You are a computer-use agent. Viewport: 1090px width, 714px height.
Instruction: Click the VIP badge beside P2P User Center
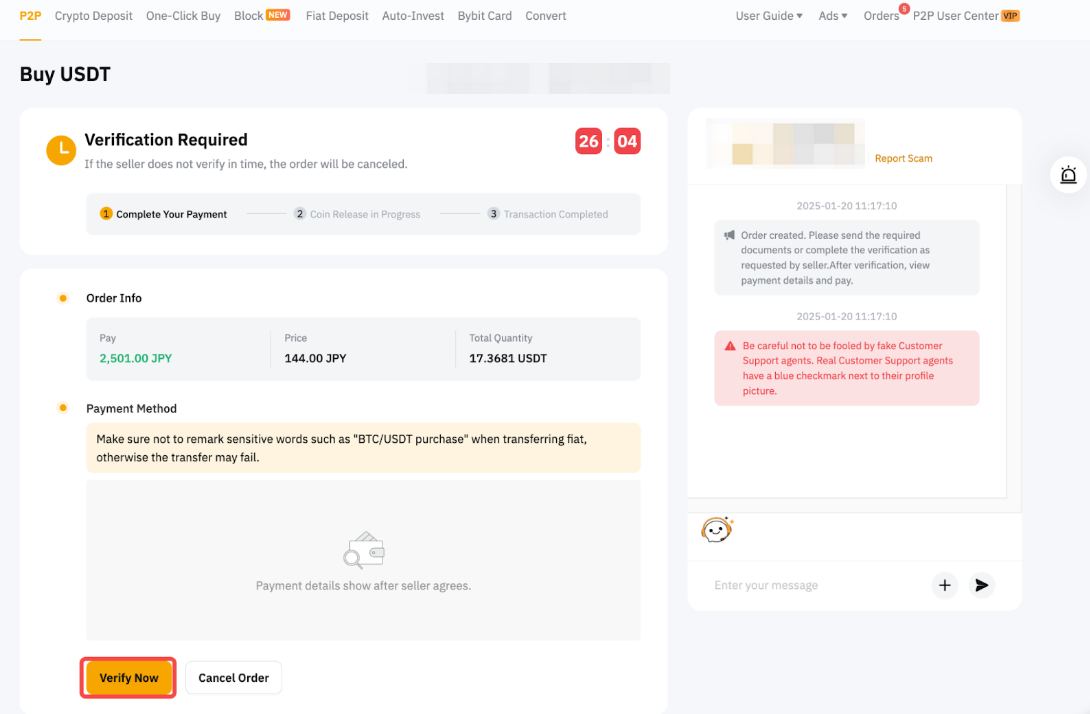pos(1010,16)
